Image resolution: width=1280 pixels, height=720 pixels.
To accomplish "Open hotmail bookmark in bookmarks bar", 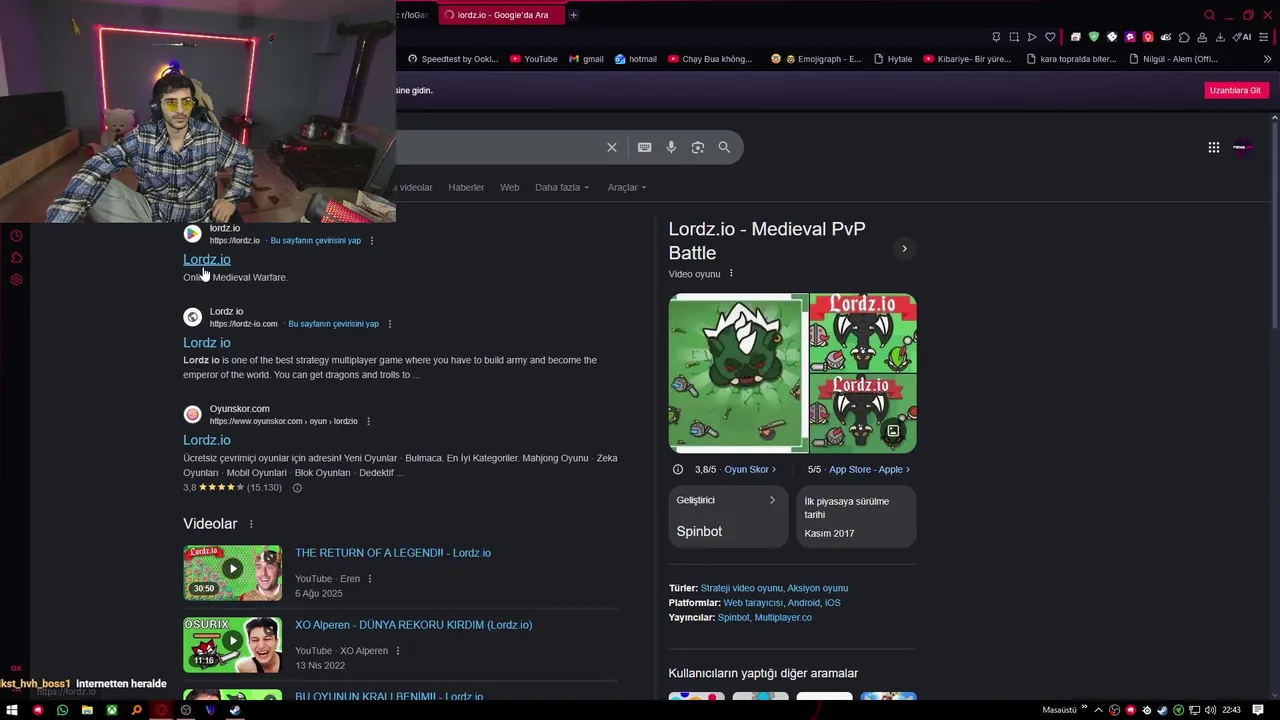I will pos(636,59).
